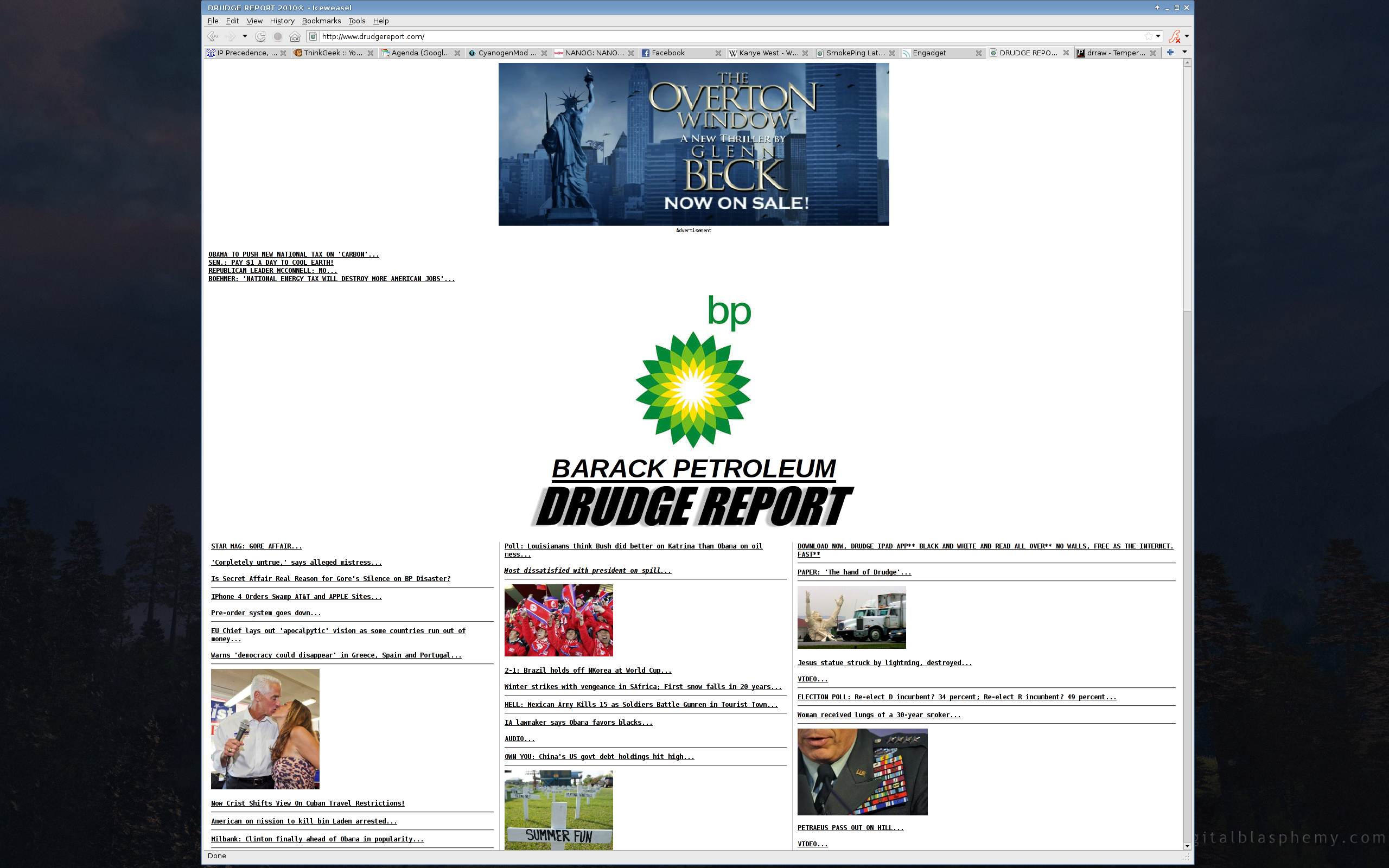
Task: Click the scrollbar up arrow
Action: click(1188, 62)
